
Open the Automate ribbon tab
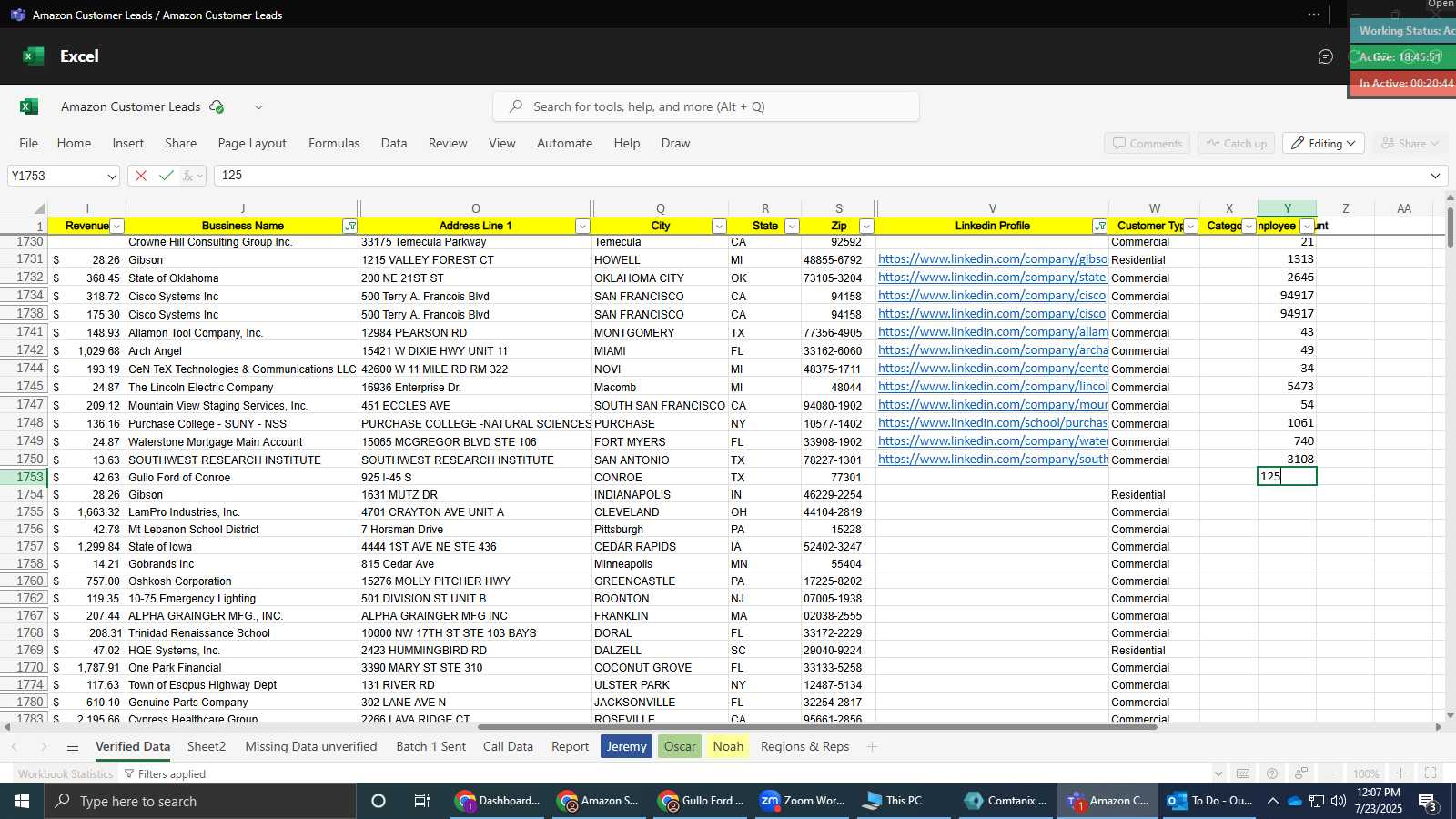[564, 143]
